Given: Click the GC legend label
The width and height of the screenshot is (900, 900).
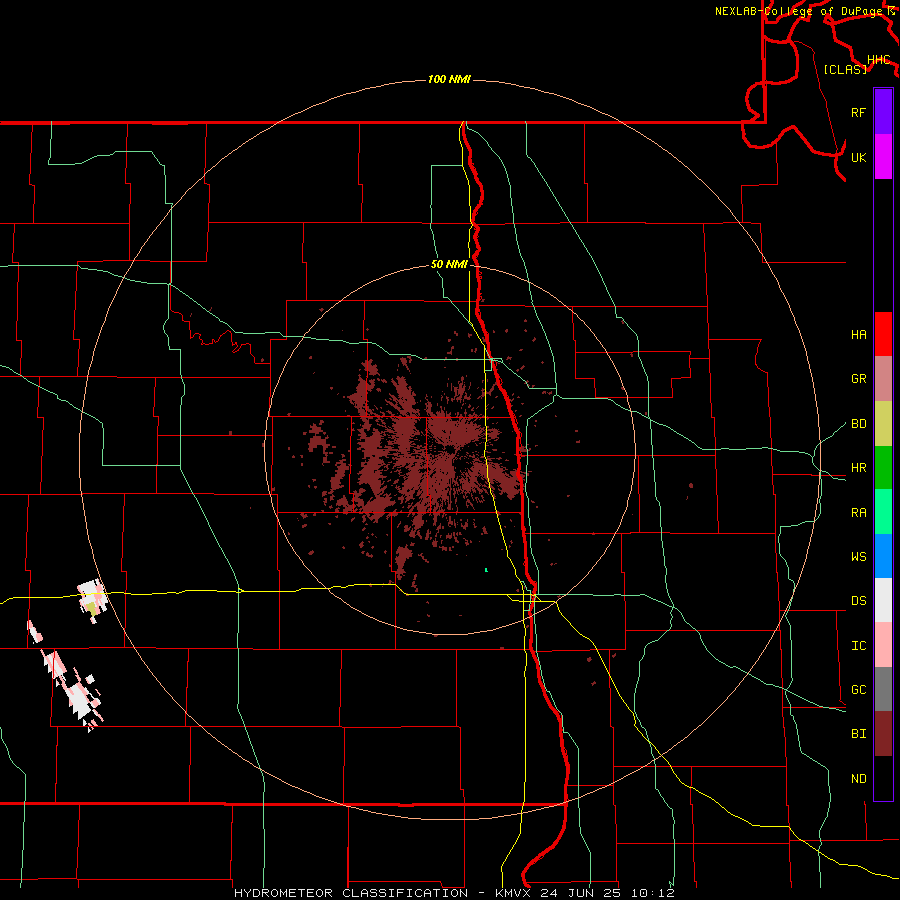Looking at the screenshot, I should (x=858, y=690).
